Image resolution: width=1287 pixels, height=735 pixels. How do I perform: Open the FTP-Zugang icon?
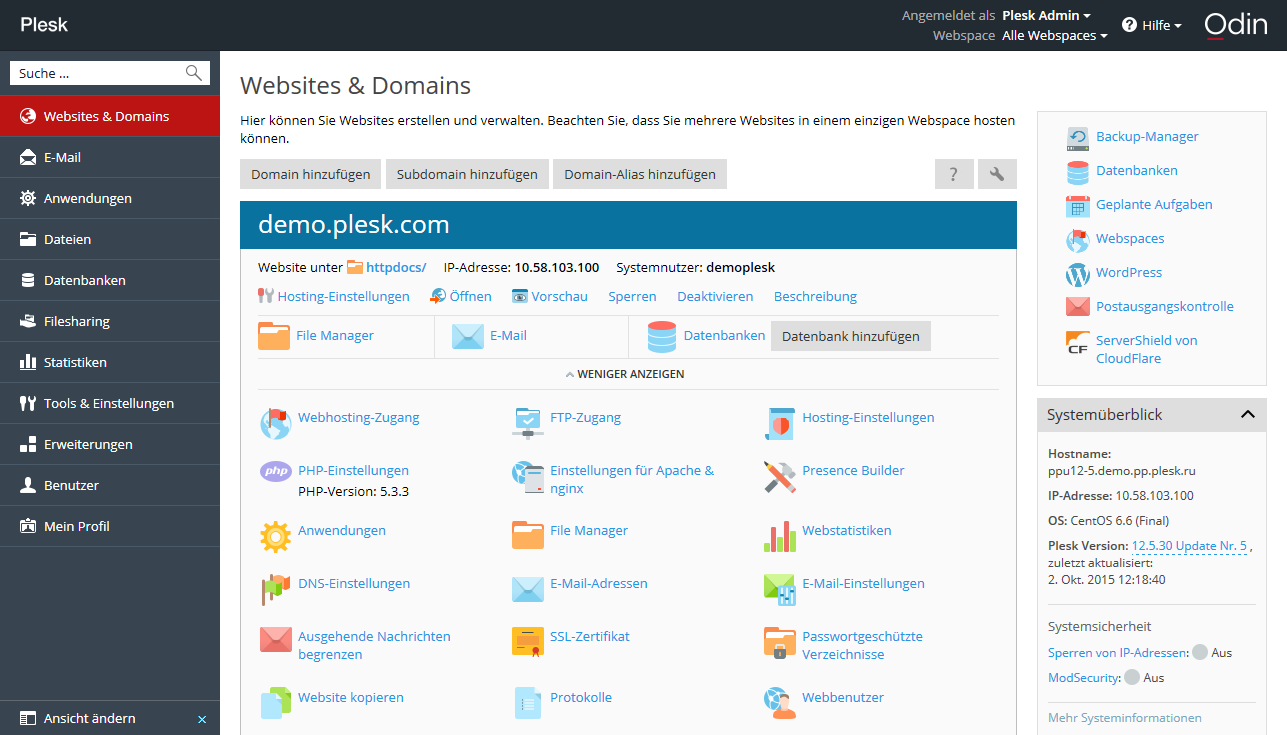pos(527,423)
